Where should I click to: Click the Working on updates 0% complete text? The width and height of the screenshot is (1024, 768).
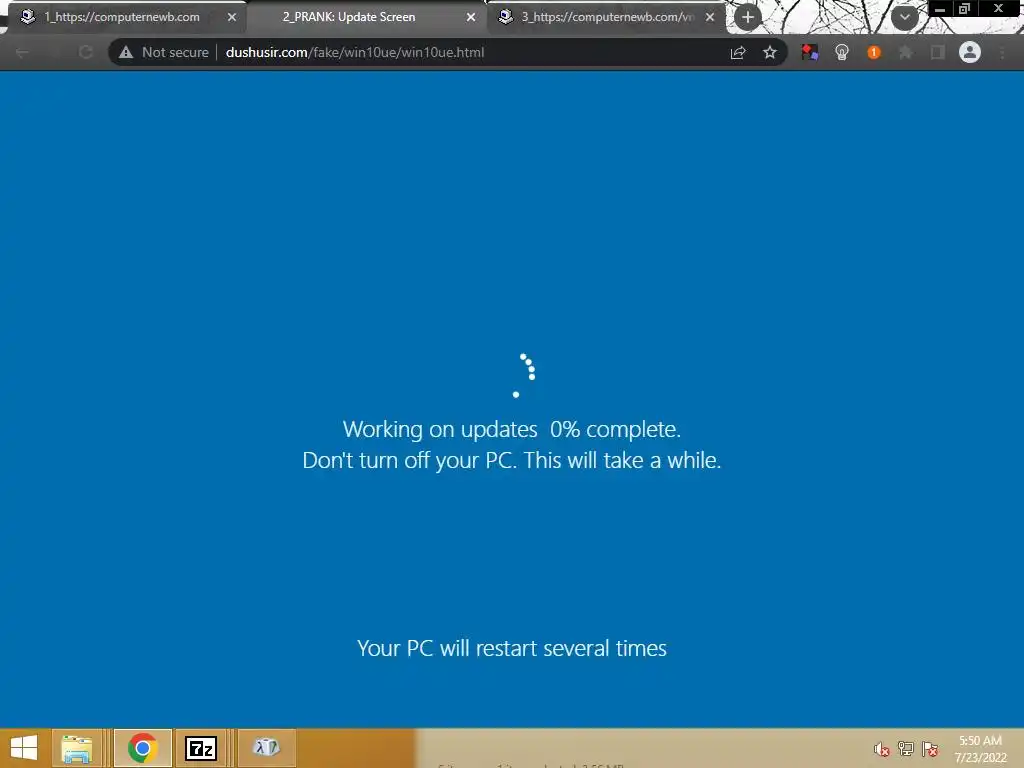pos(511,429)
